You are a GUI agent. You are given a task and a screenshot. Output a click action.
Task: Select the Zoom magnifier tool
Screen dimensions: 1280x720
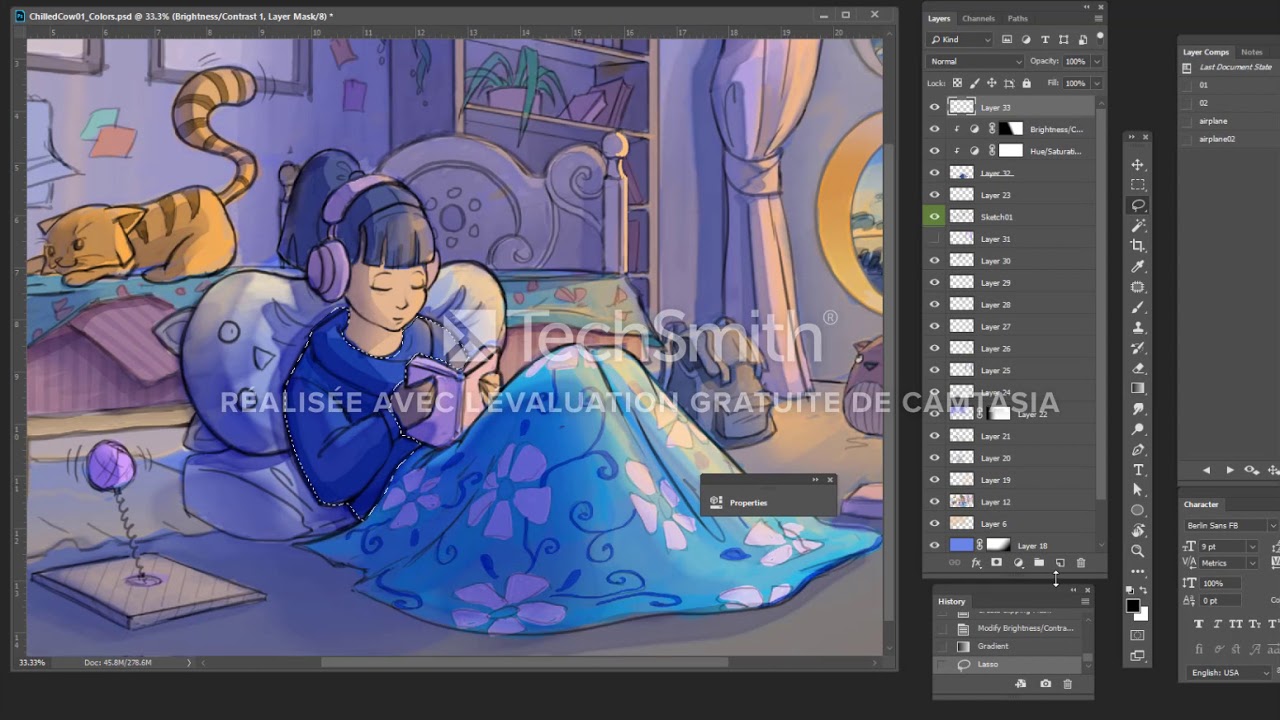click(x=1138, y=551)
